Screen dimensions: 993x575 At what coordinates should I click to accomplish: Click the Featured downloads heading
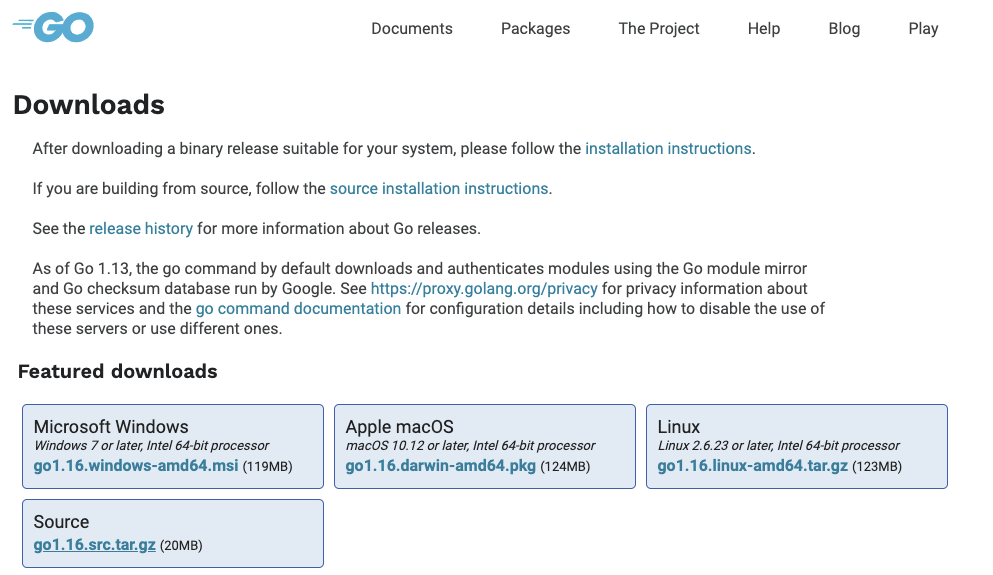(118, 371)
